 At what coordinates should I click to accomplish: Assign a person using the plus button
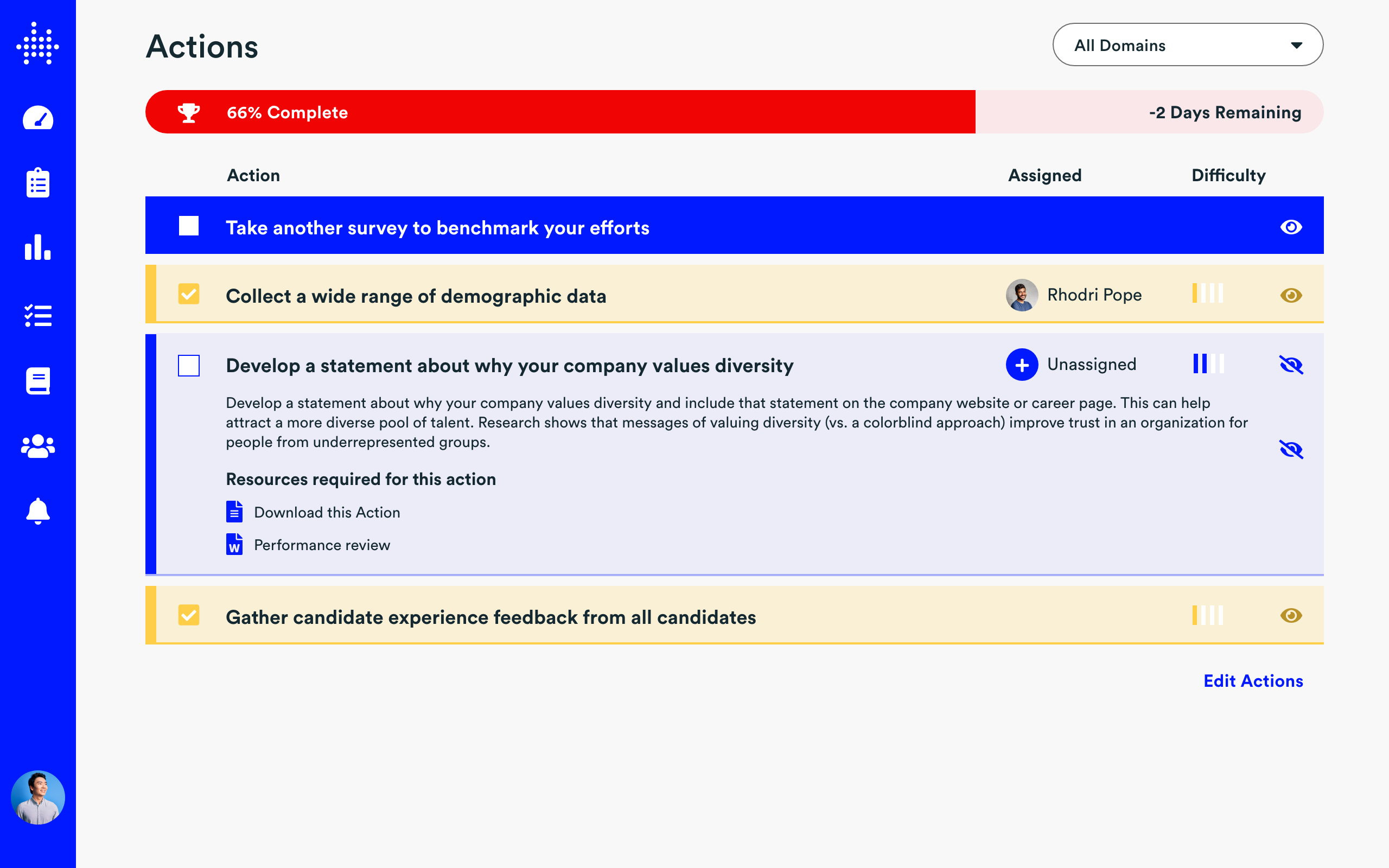(1022, 365)
